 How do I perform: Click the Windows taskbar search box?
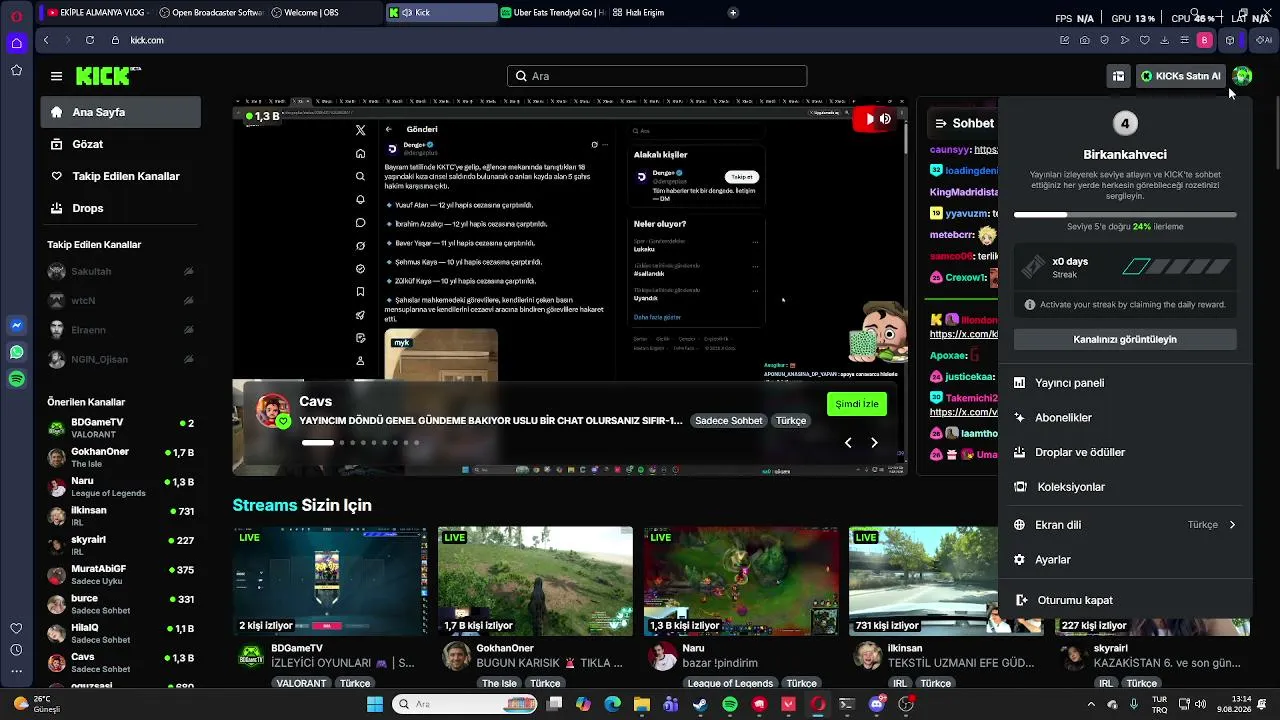pos(465,704)
